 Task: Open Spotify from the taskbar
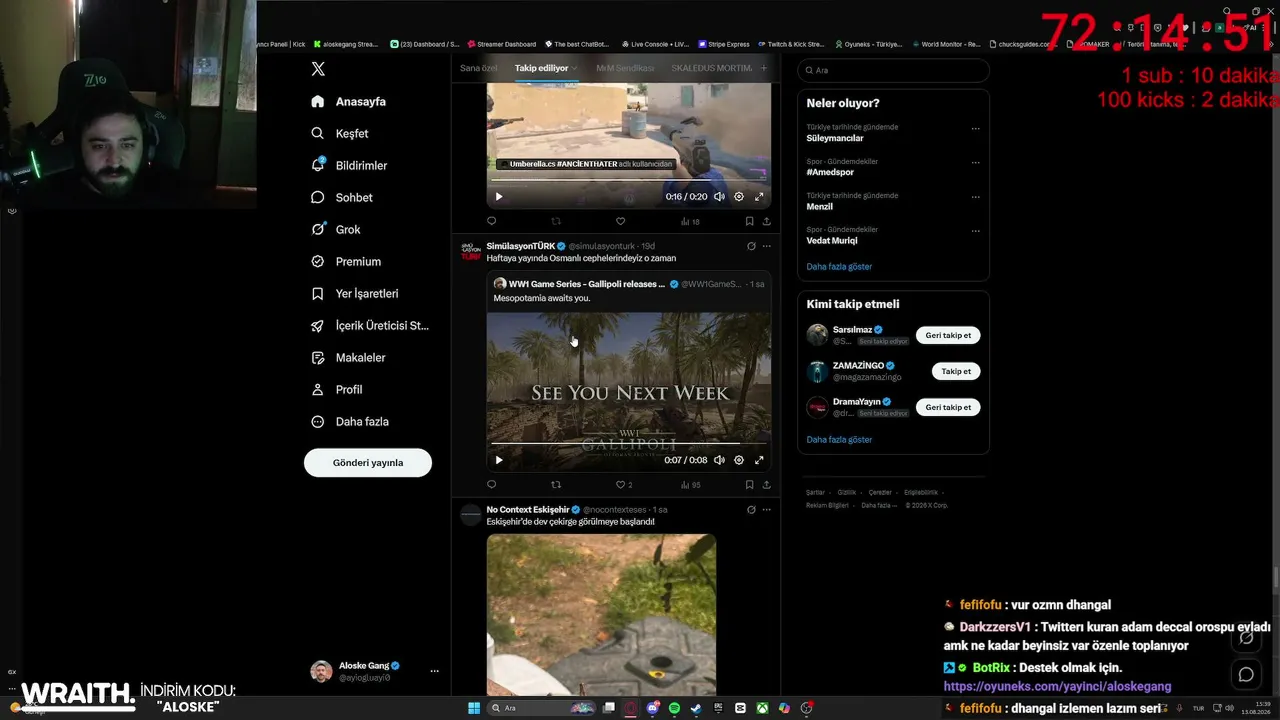point(675,708)
